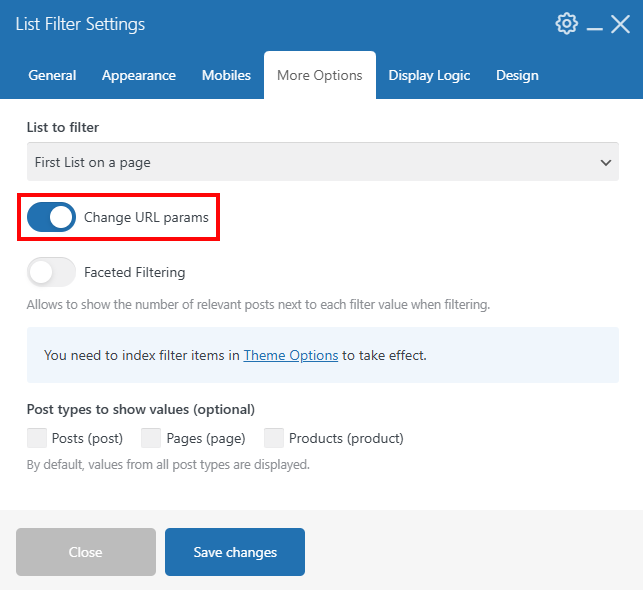This screenshot has height=590, width=643.
Task: Expand the chevron on List to filter dropdown
Action: [x=606, y=163]
